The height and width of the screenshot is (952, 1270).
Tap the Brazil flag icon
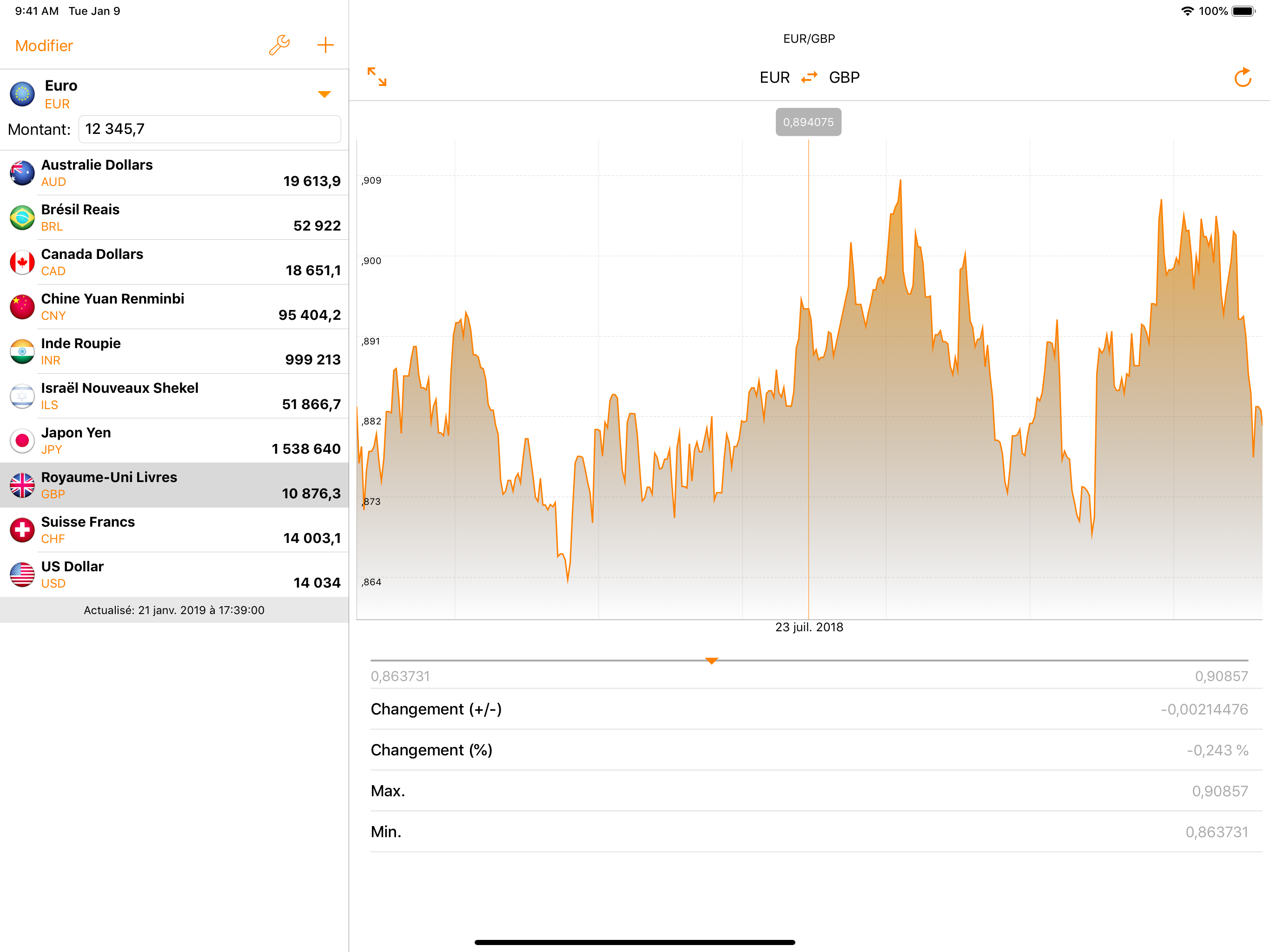coord(22,218)
